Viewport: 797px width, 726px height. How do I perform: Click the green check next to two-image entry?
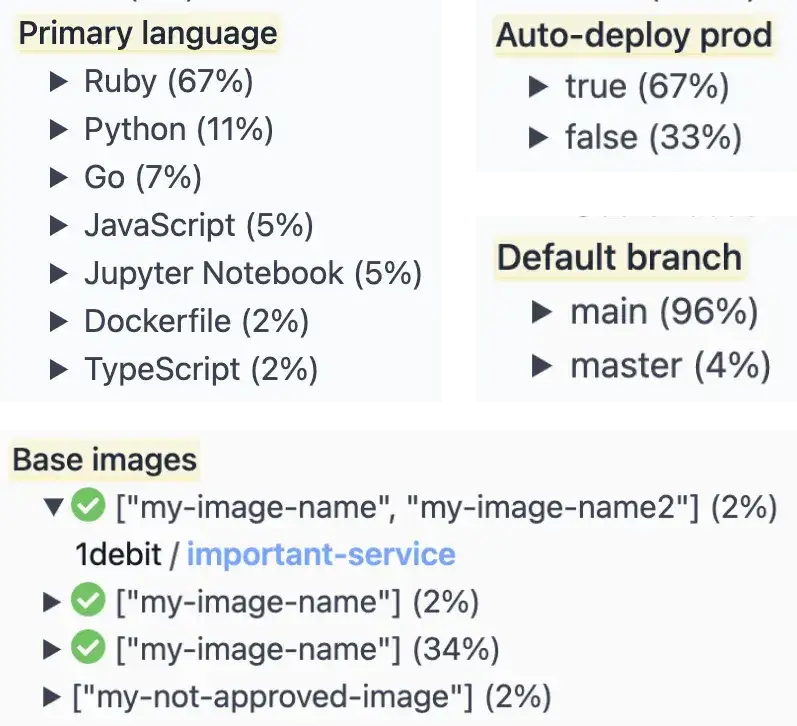click(88, 508)
